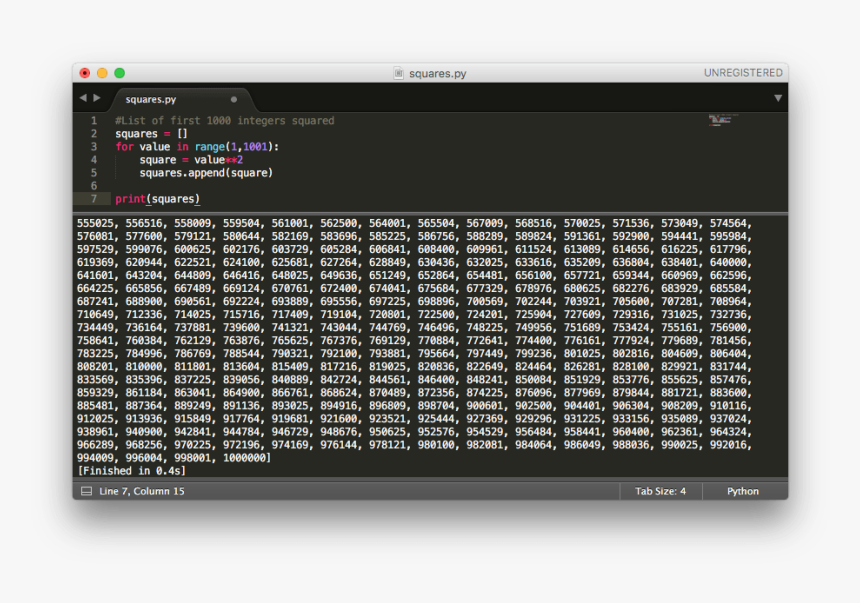Open the panel switcher in status bar
This screenshot has height=603, width=860.
point(86,491)
